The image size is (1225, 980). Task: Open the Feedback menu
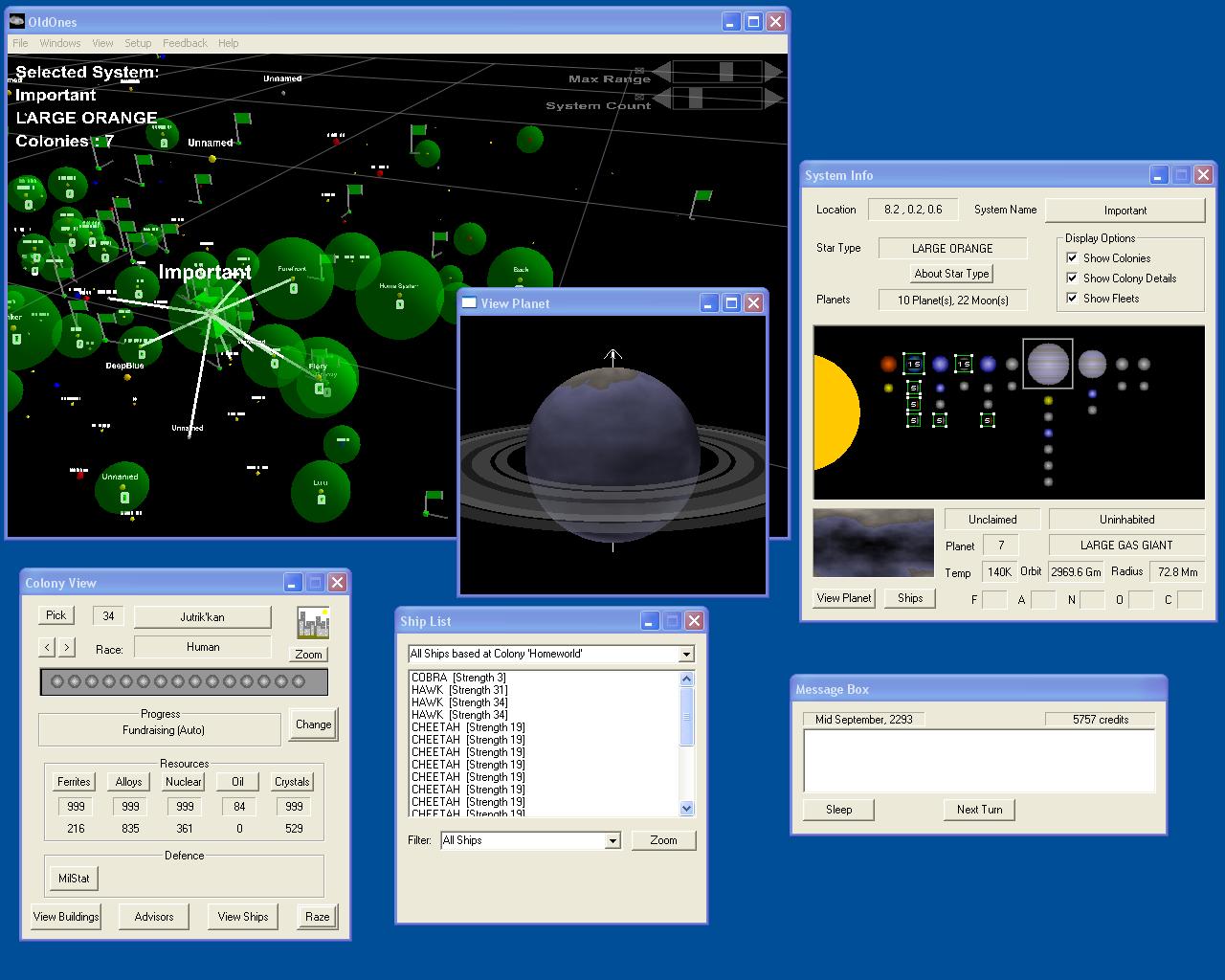click(185, 43)
